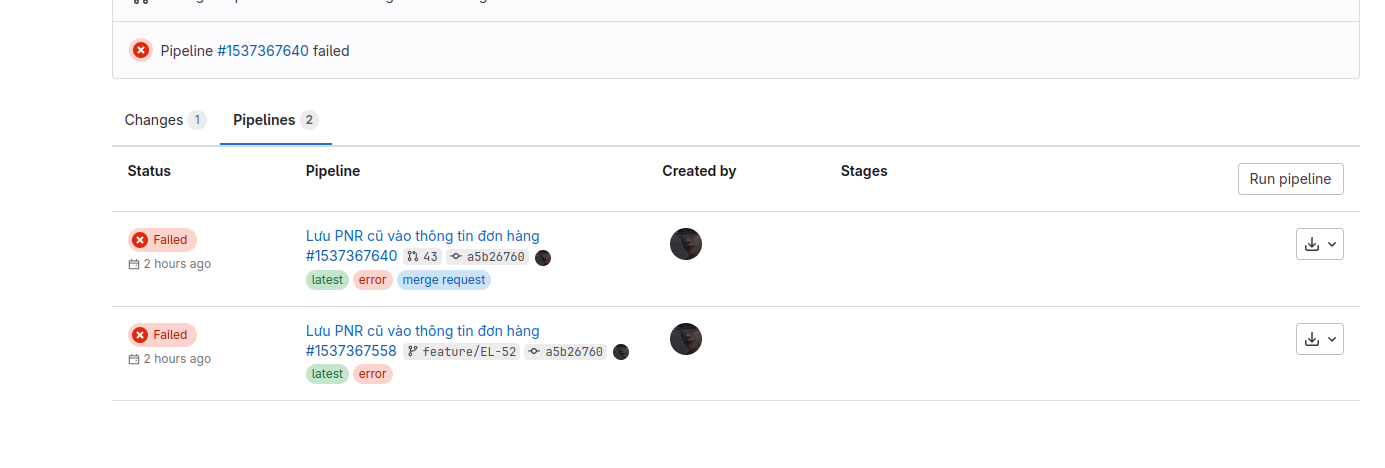Expand artifacts download dropdown for pipeline #1537367640

[1320, 244]
